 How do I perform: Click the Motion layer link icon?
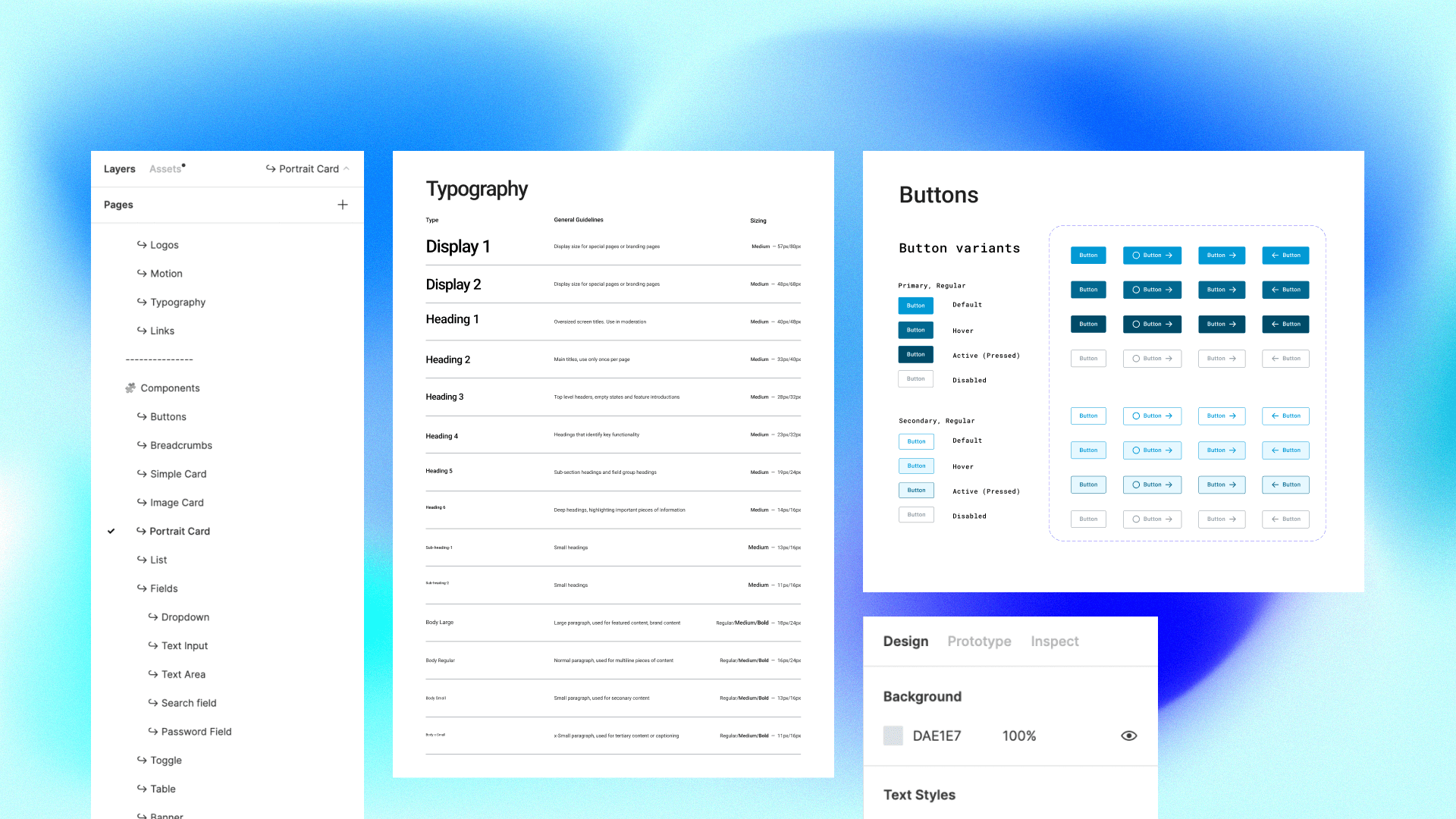click(x=142, y=272)
